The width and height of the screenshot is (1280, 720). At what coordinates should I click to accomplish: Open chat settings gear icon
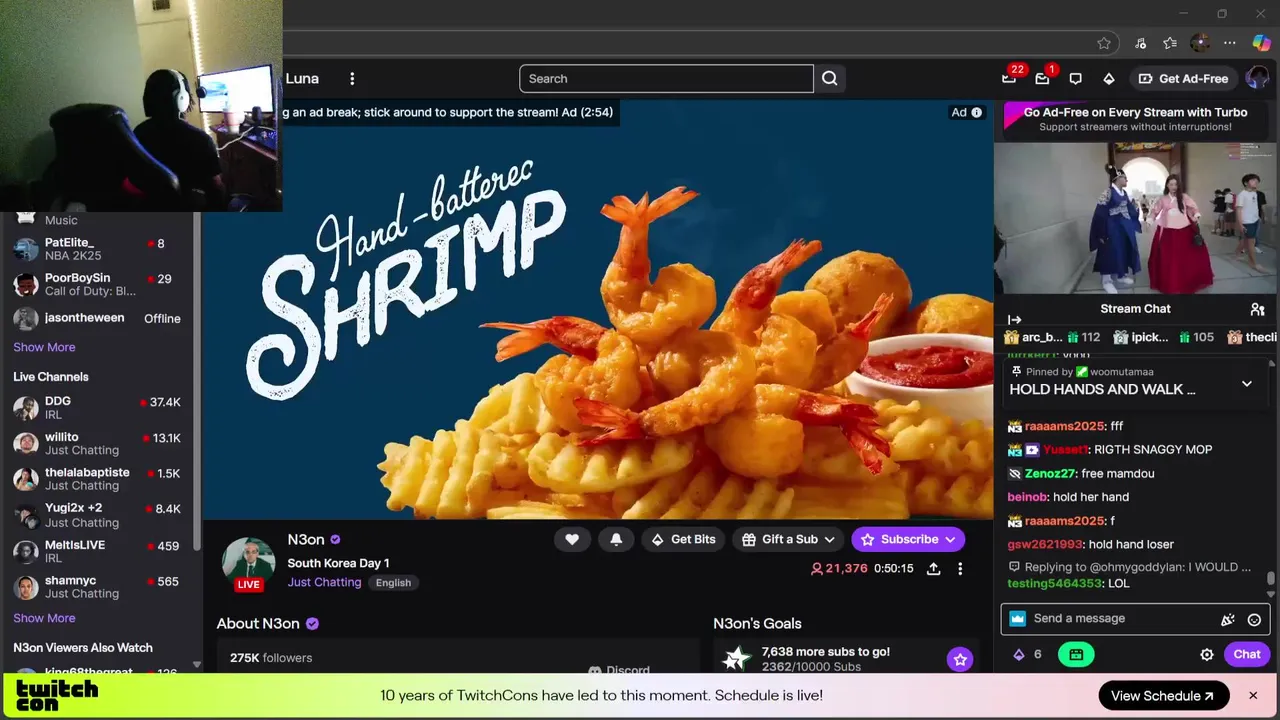click(x=1207, y=654)
